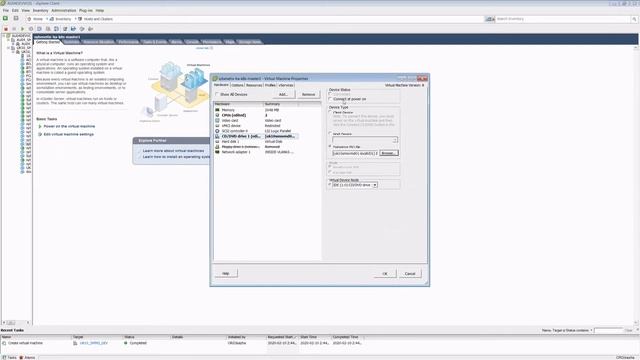This screenshot has width=640, height=360.
Task: Open the Plug-ins menu
Action: [86, 10]
